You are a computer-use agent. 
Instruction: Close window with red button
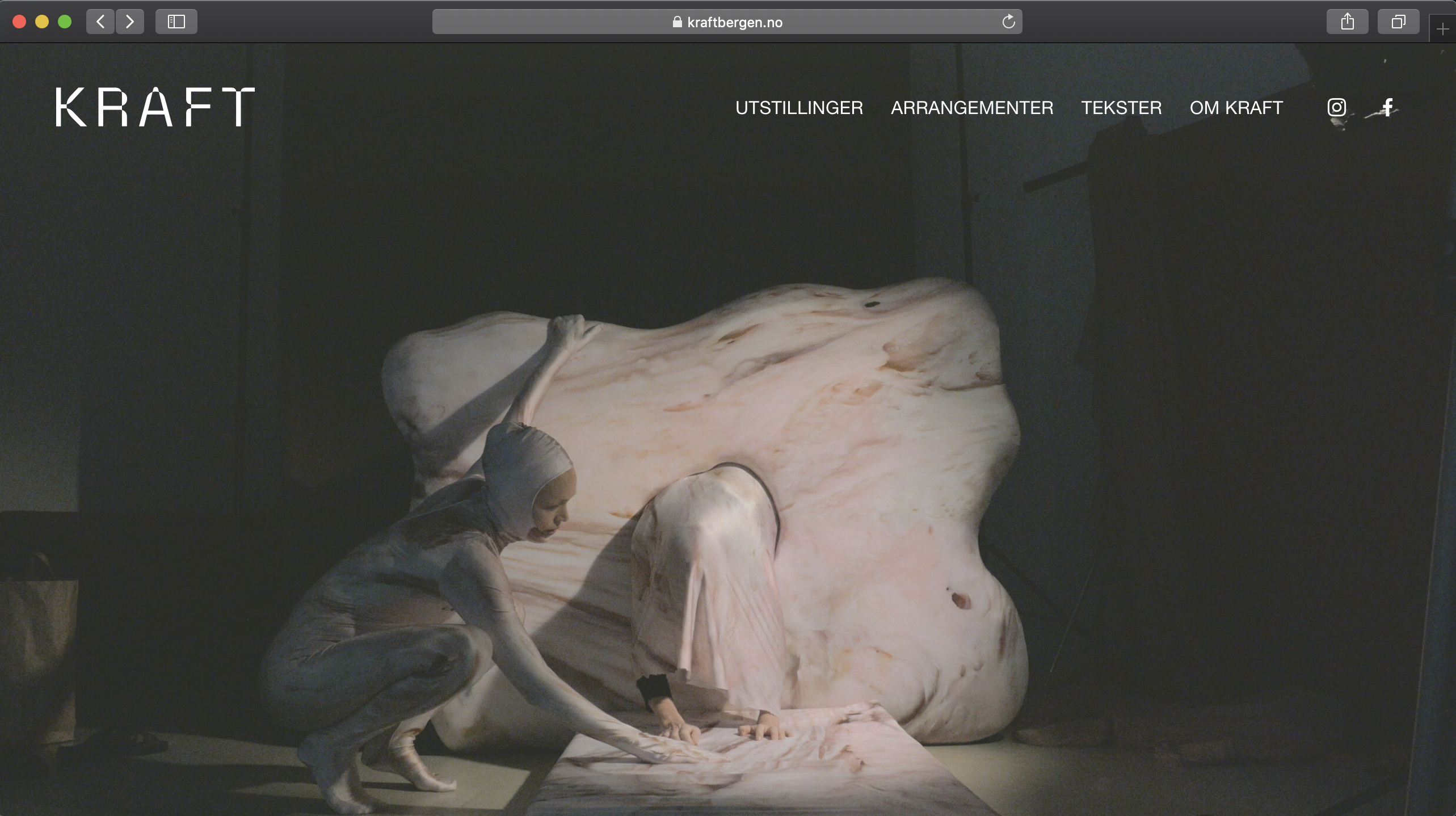tap(19, 22)
